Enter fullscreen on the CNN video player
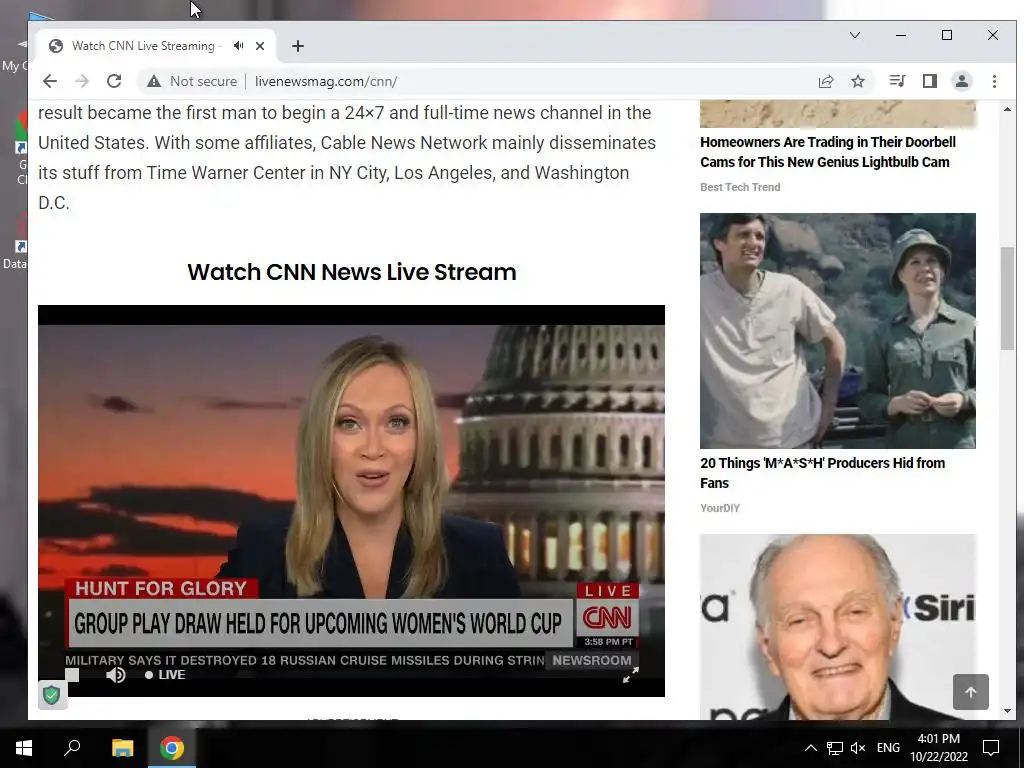1024x768 pixels. click(x=630, y=675)
